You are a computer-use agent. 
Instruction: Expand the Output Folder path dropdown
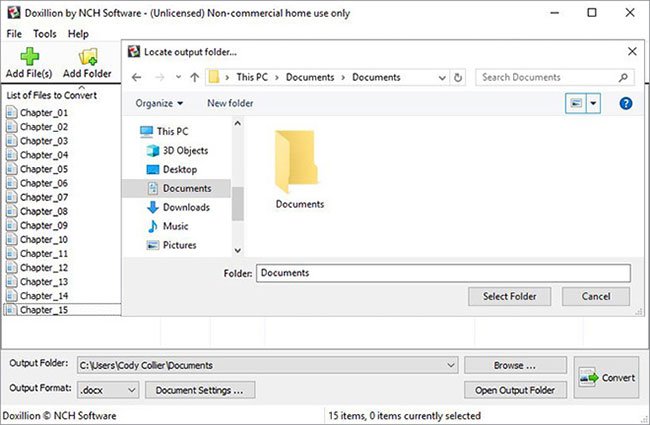[x=451, y=365]
